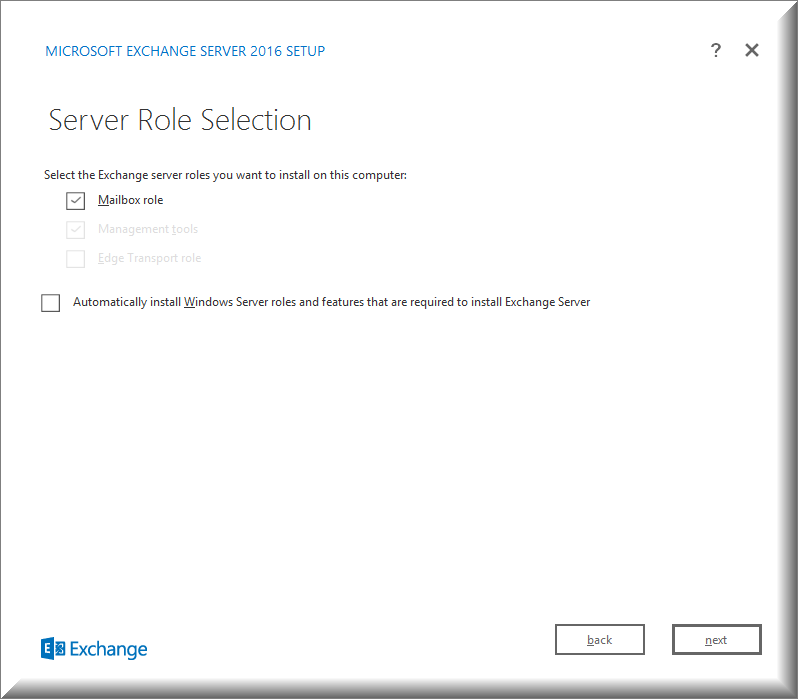Close the Exchange setup window

pyautogui.click(x=752, y=50)
